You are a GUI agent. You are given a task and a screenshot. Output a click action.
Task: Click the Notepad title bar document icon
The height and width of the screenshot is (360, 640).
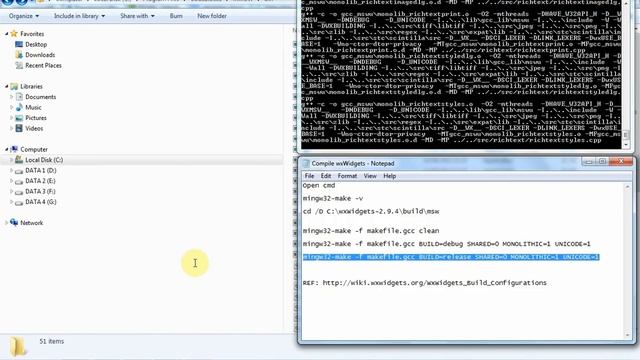pyautogui.click(x=306, y=163)
